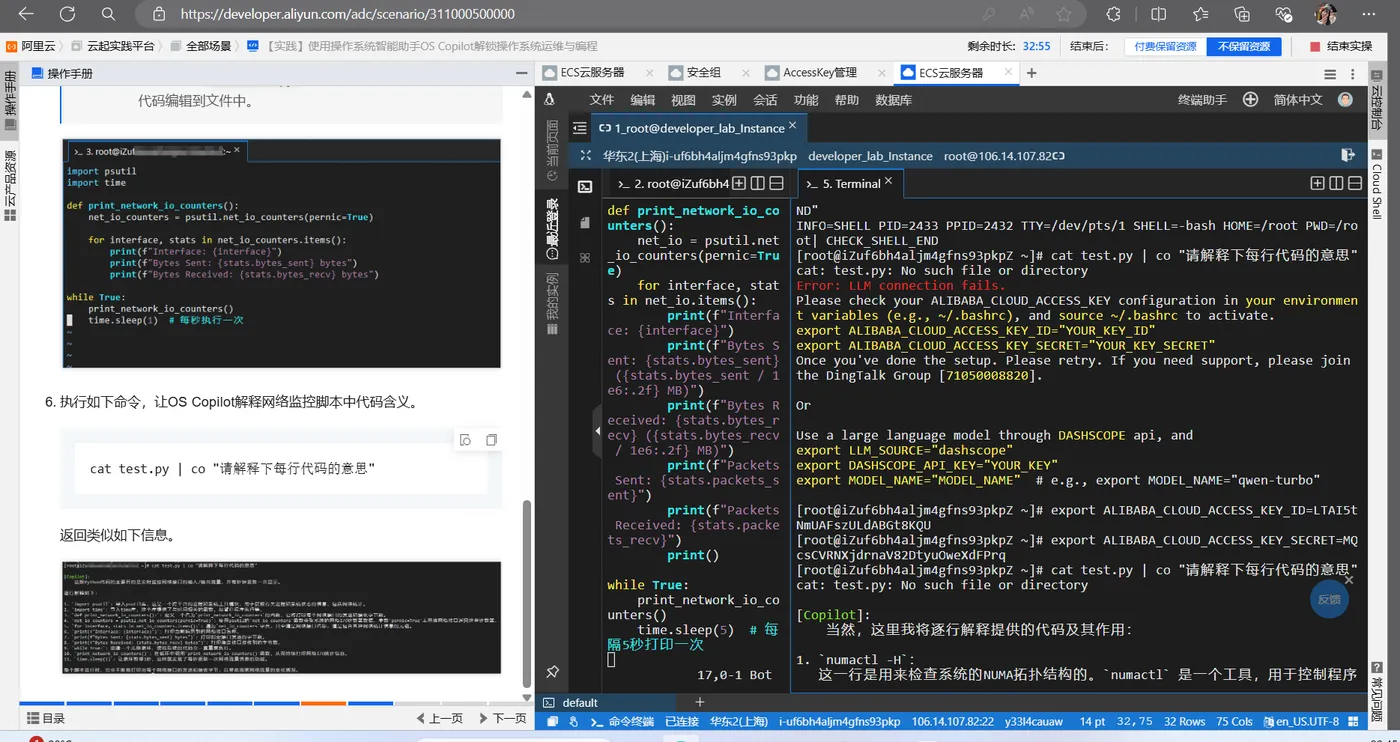Click the 付费保留资源 button
1400x742 pixels.
[x=1165, y=46]
